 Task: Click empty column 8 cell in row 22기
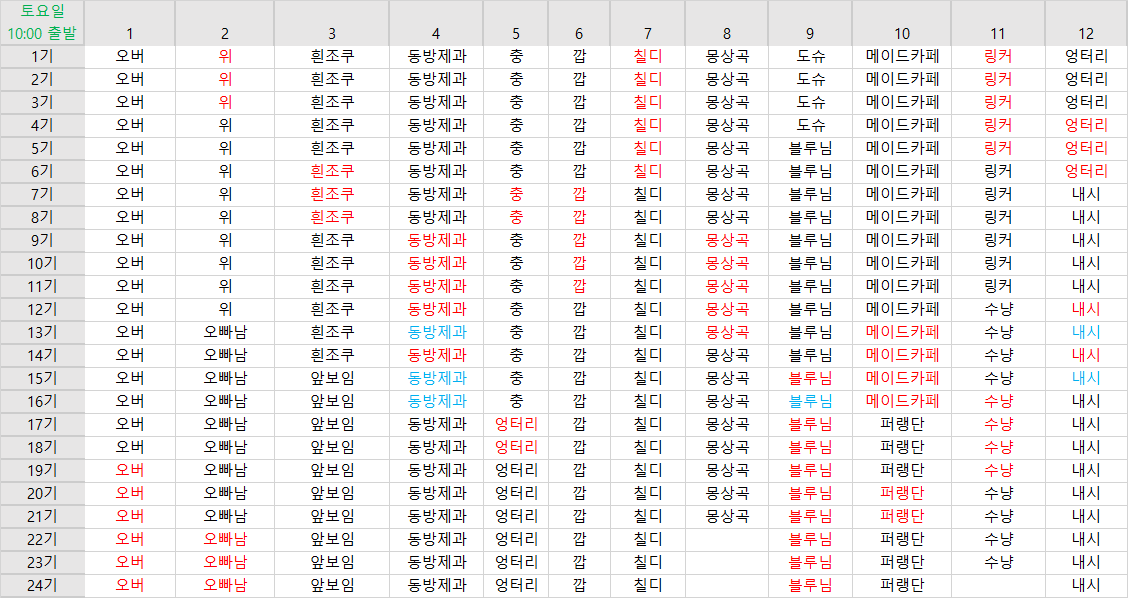[x=727, y=539]
